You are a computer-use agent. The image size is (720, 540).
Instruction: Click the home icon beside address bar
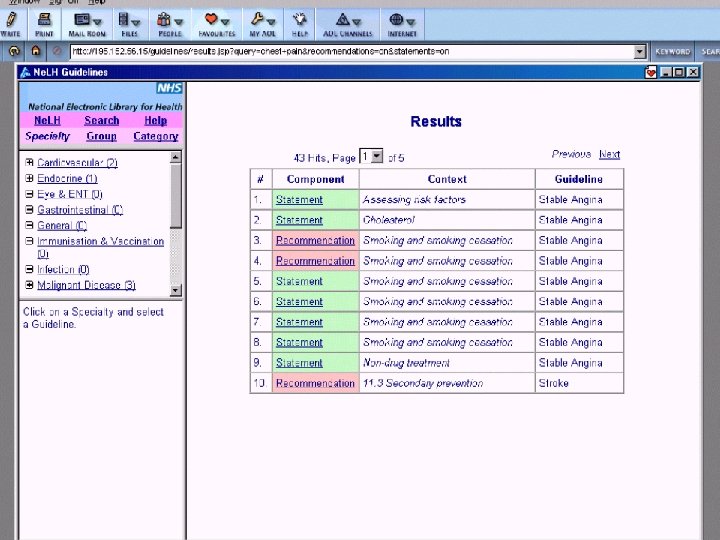click(x=36, y=51)
